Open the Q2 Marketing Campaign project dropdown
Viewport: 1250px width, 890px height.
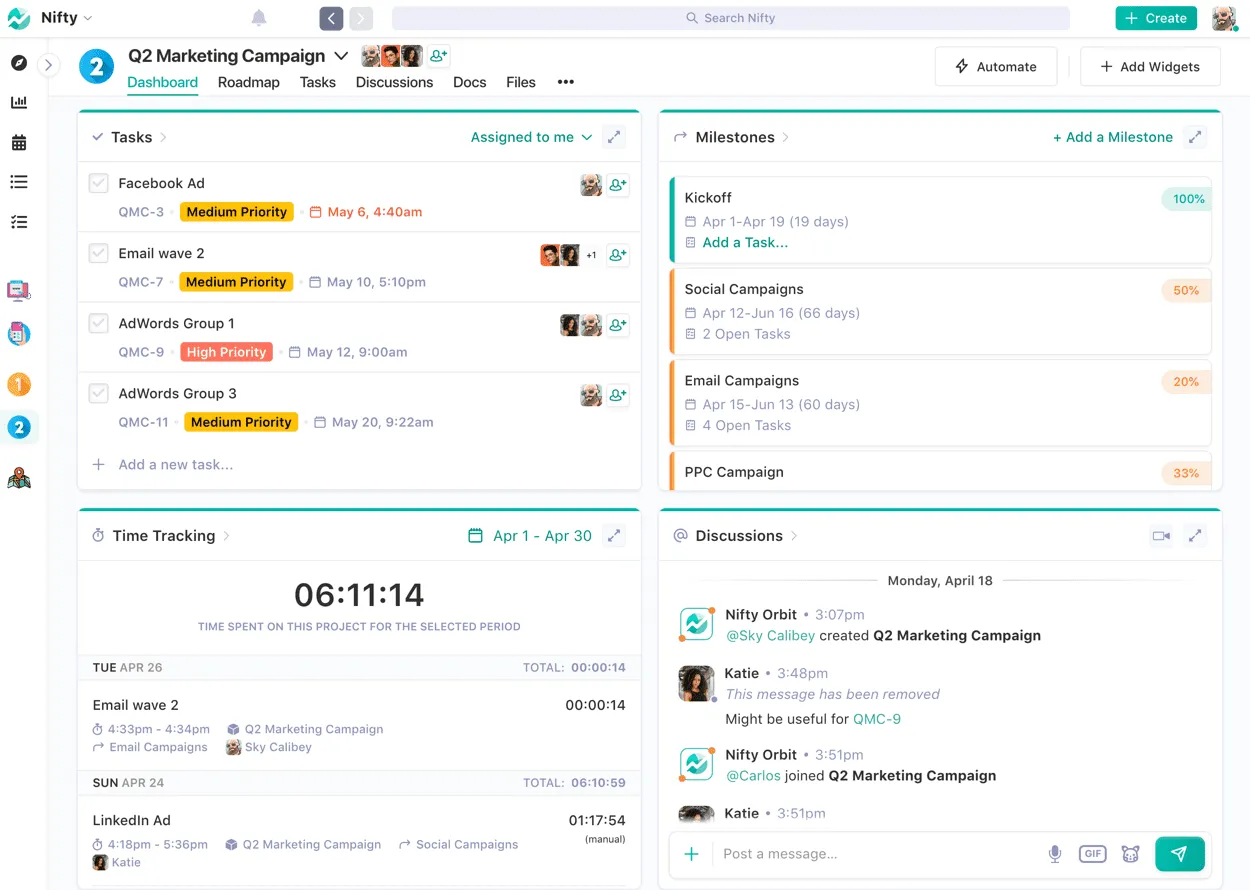[x=341, y=56]
